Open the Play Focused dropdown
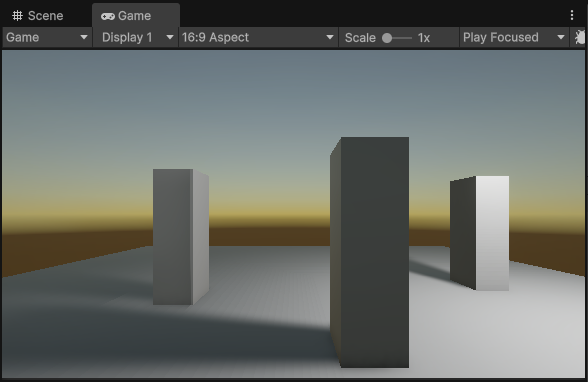 (514, 37)
